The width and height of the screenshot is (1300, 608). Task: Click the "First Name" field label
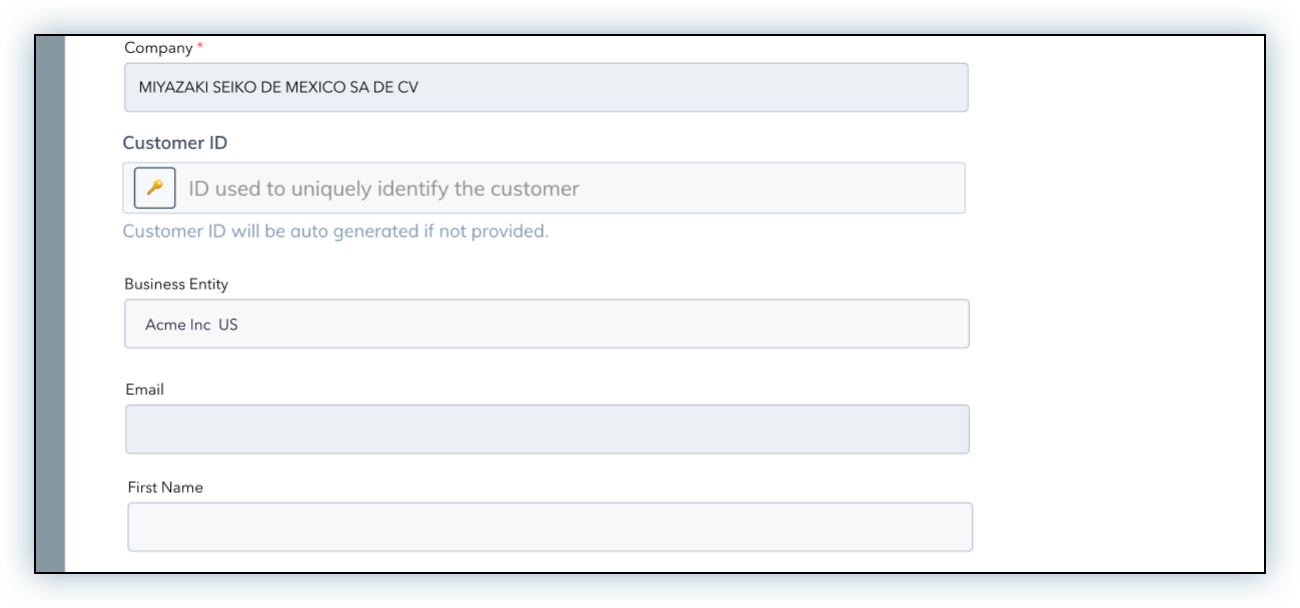click(x=165, y=487)
